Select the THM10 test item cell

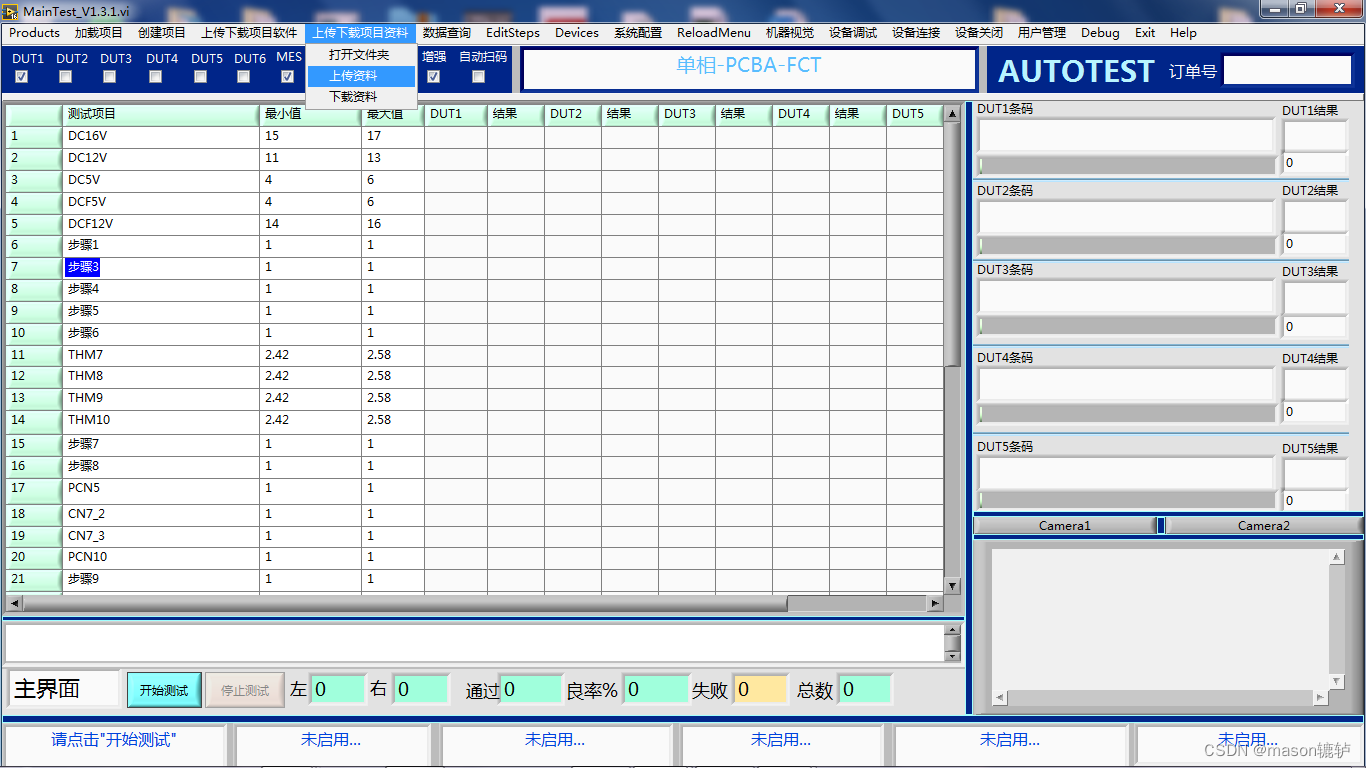pyautogui.click(x=161, y=420)
